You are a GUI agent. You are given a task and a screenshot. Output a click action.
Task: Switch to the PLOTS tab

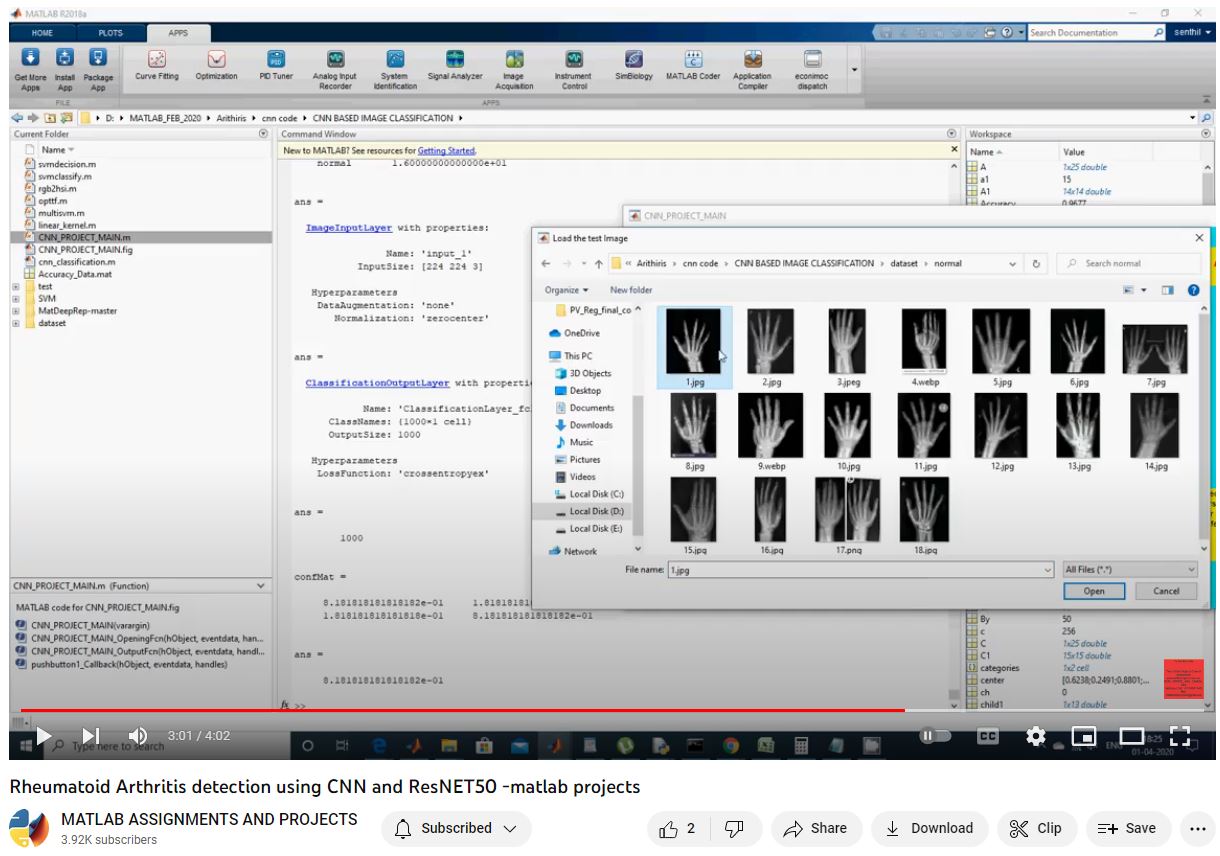(110, 33)
